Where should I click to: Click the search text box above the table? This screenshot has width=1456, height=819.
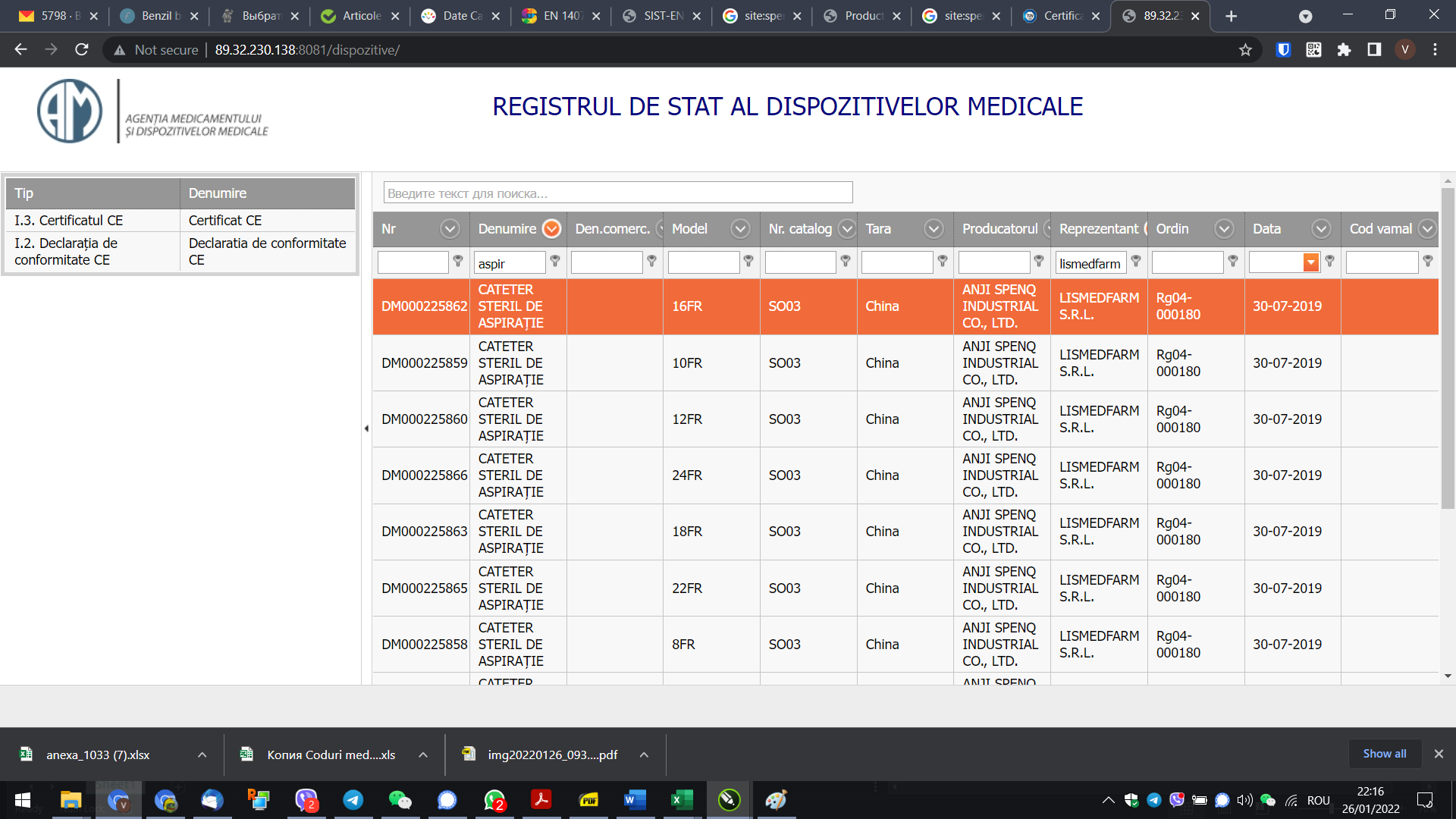tap(617, 193)
